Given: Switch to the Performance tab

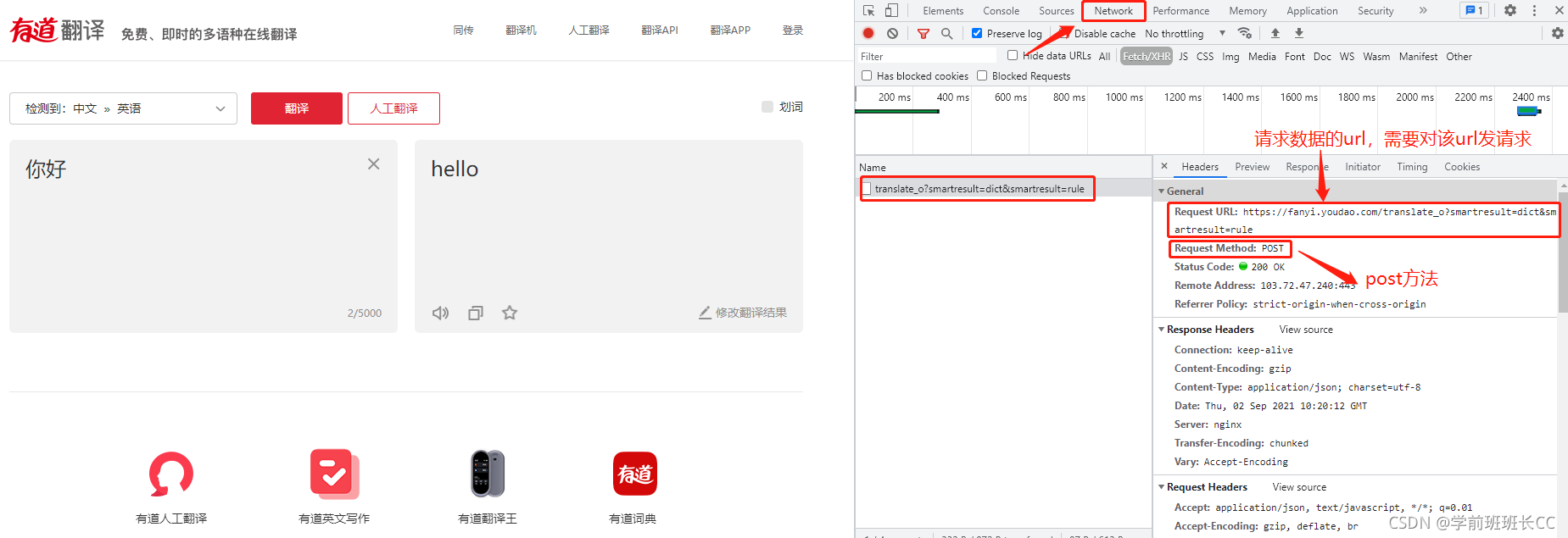Looking at the screenshot, I should pyautogui.click(x=1180, y=11).
